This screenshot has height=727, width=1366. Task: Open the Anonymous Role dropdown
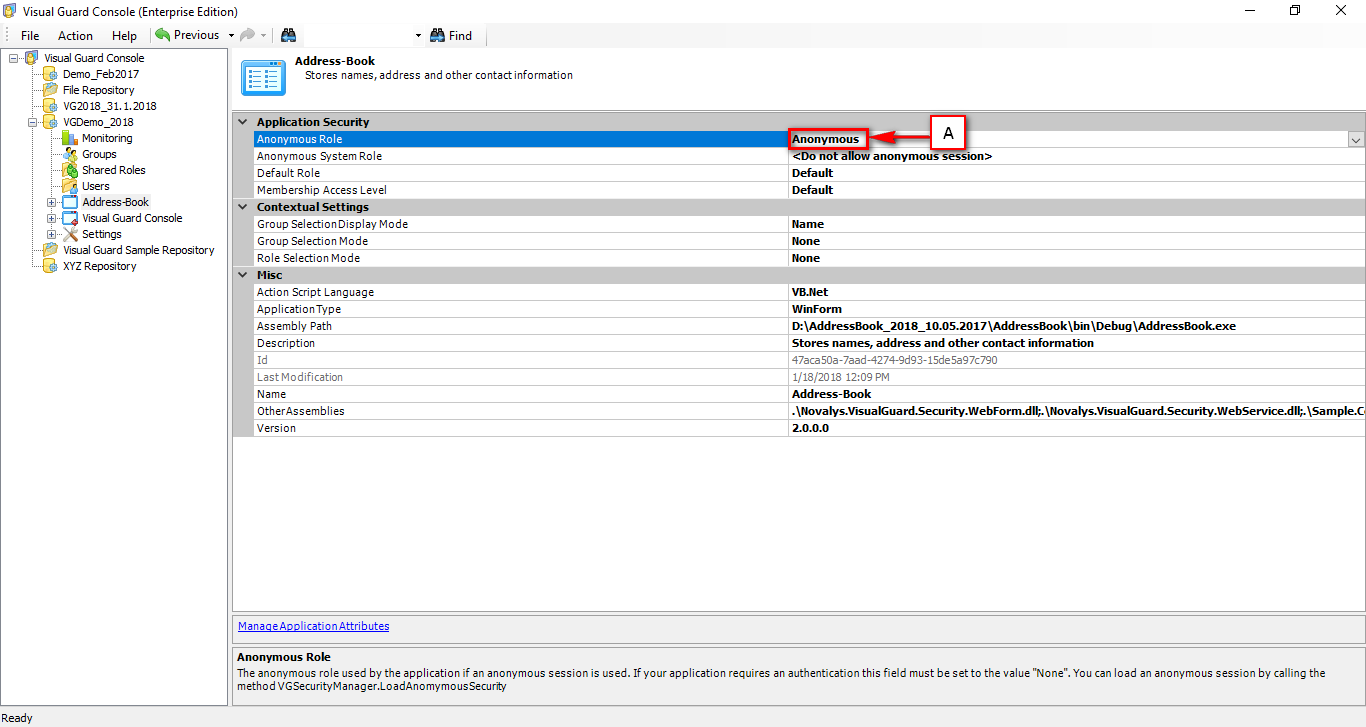pos(1355,139)
